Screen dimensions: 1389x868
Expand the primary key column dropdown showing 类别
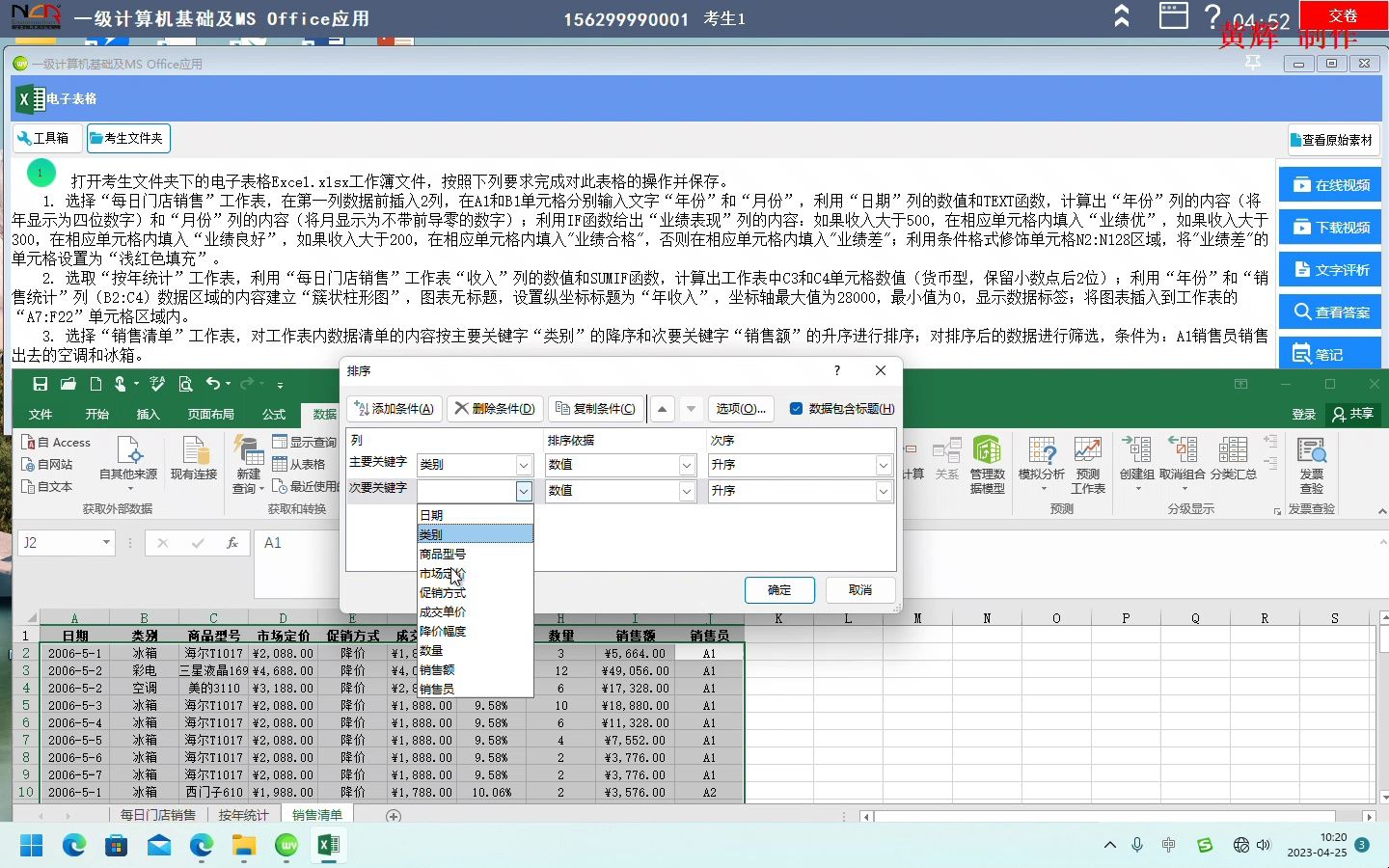pyautogui.click(x=524, y=465)
